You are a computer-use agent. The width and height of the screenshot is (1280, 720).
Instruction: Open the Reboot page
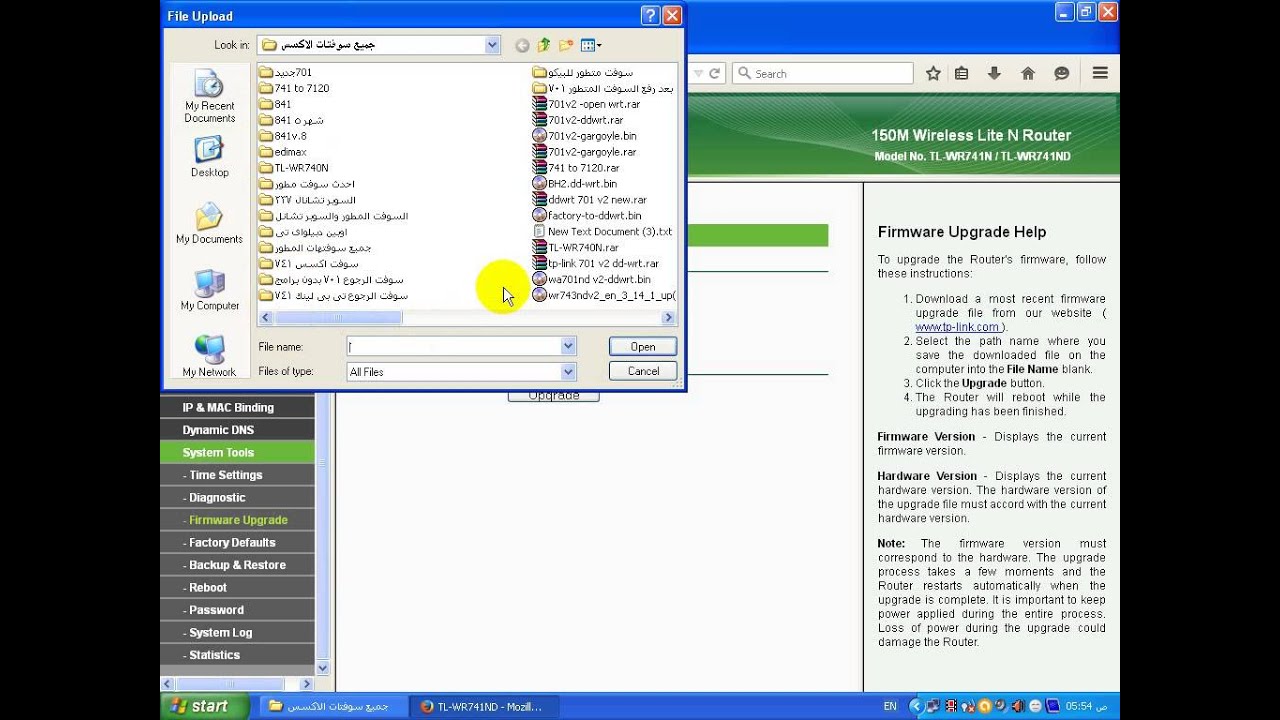pyautogui.click(x=237, y=587)
